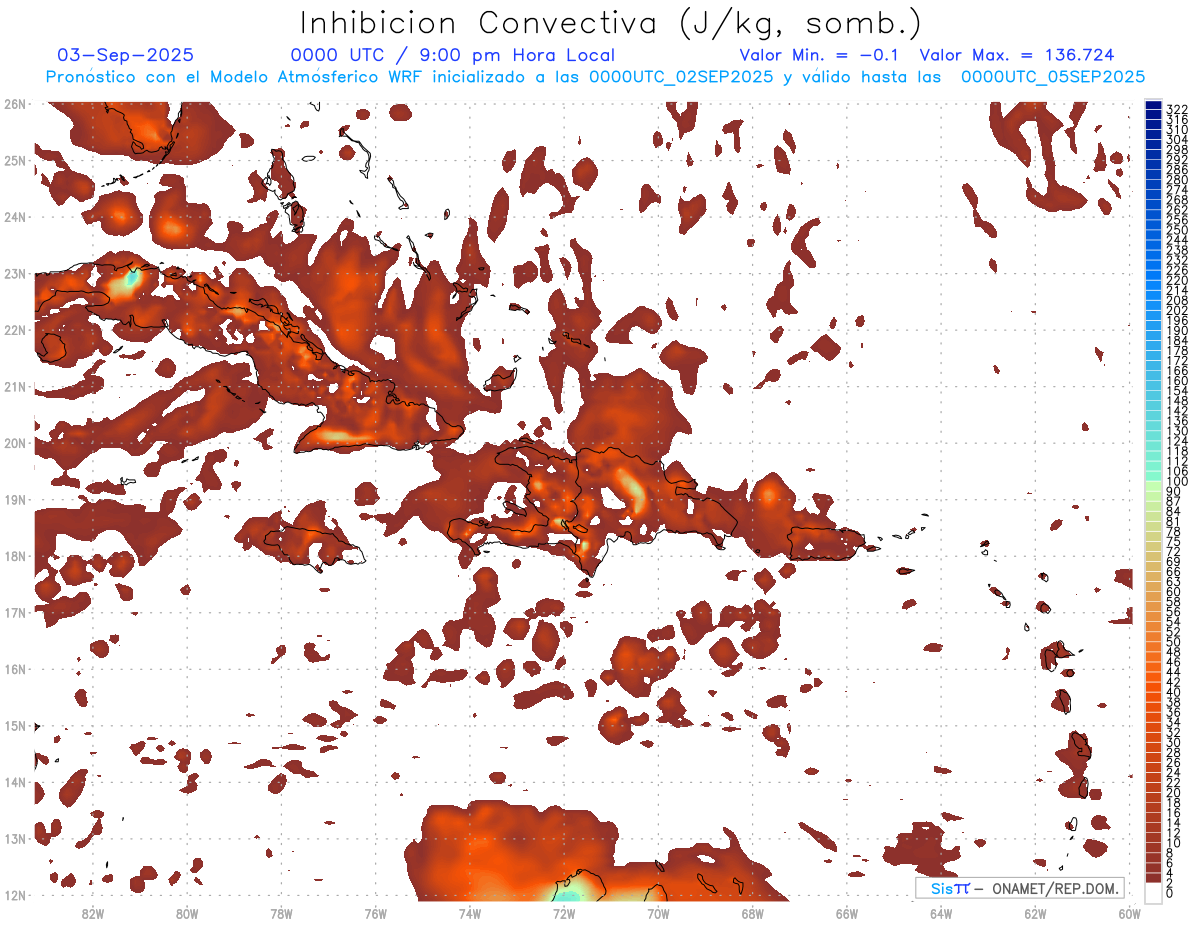Click the SisTT ONAMET/REP.DOM. logo box
Viewport: 1200px width, 927px height.
tap(1019, 888)
